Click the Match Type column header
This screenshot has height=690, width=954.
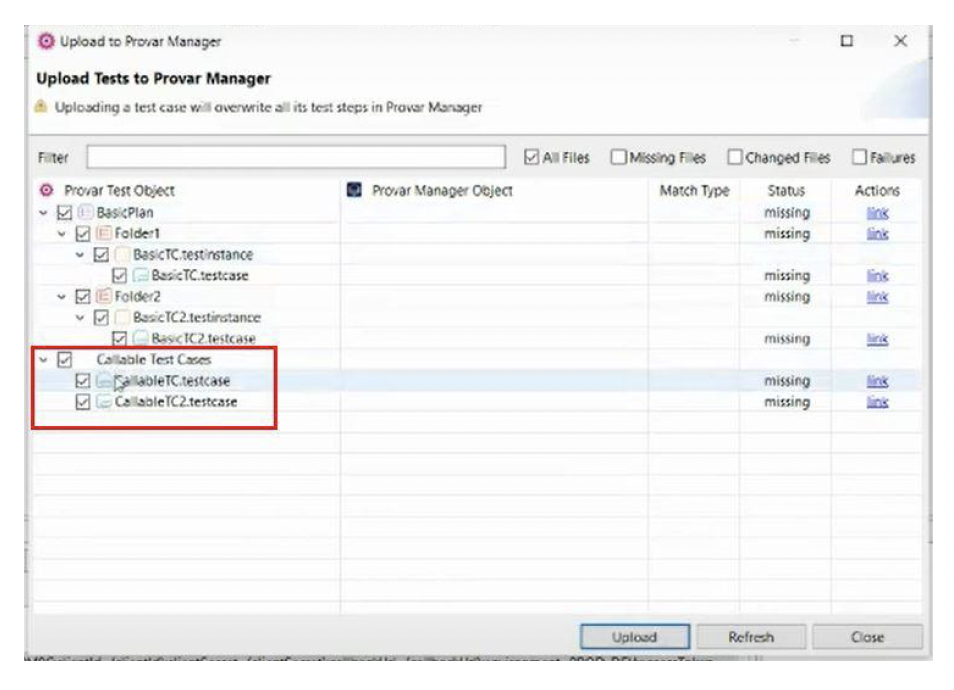(x=694, y=191)
